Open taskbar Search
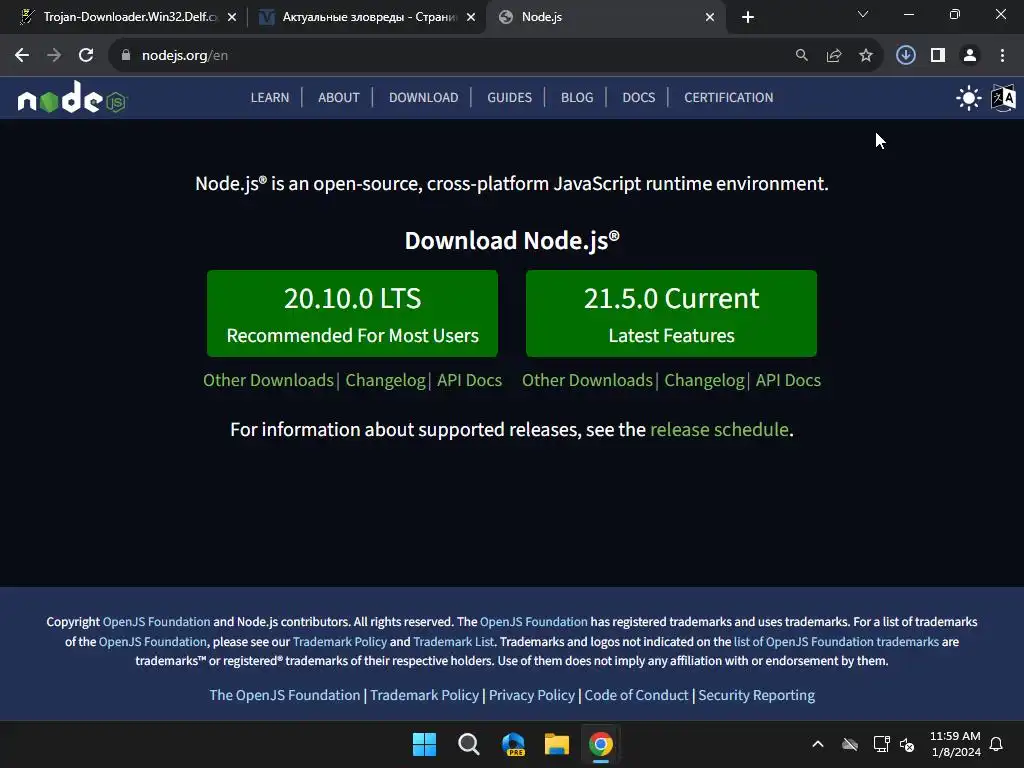 pos(468,744)
